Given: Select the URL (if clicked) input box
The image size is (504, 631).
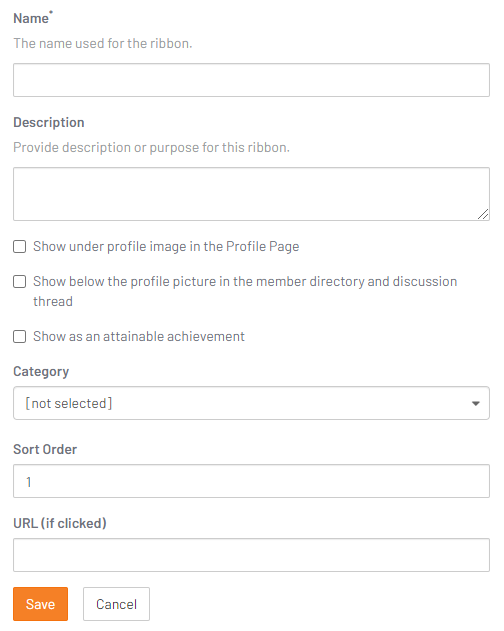Looking at the screenshot, I should (251, 555).
